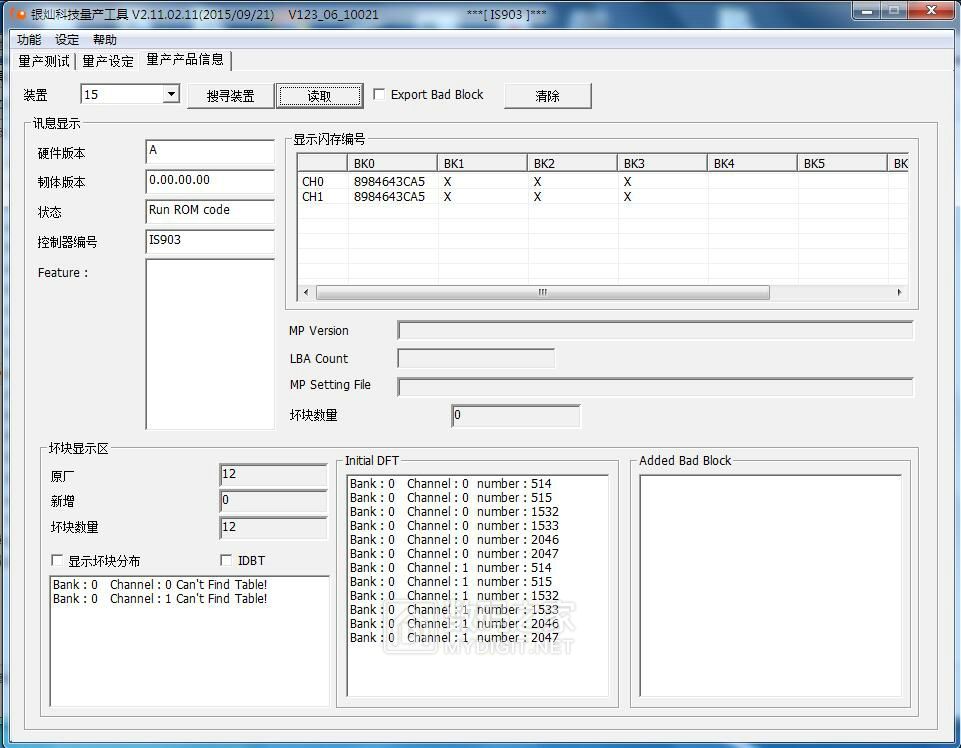Select the CH1 row label

pyautogui.click(x=313, y=197)
